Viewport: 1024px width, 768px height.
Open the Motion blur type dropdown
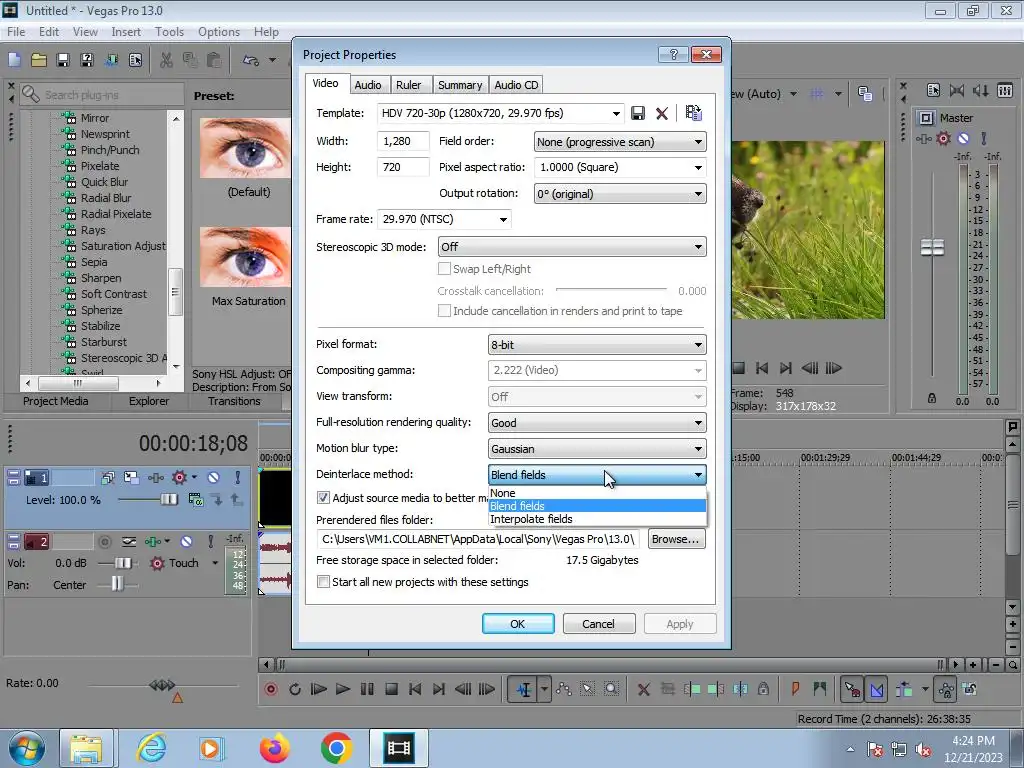597,449
